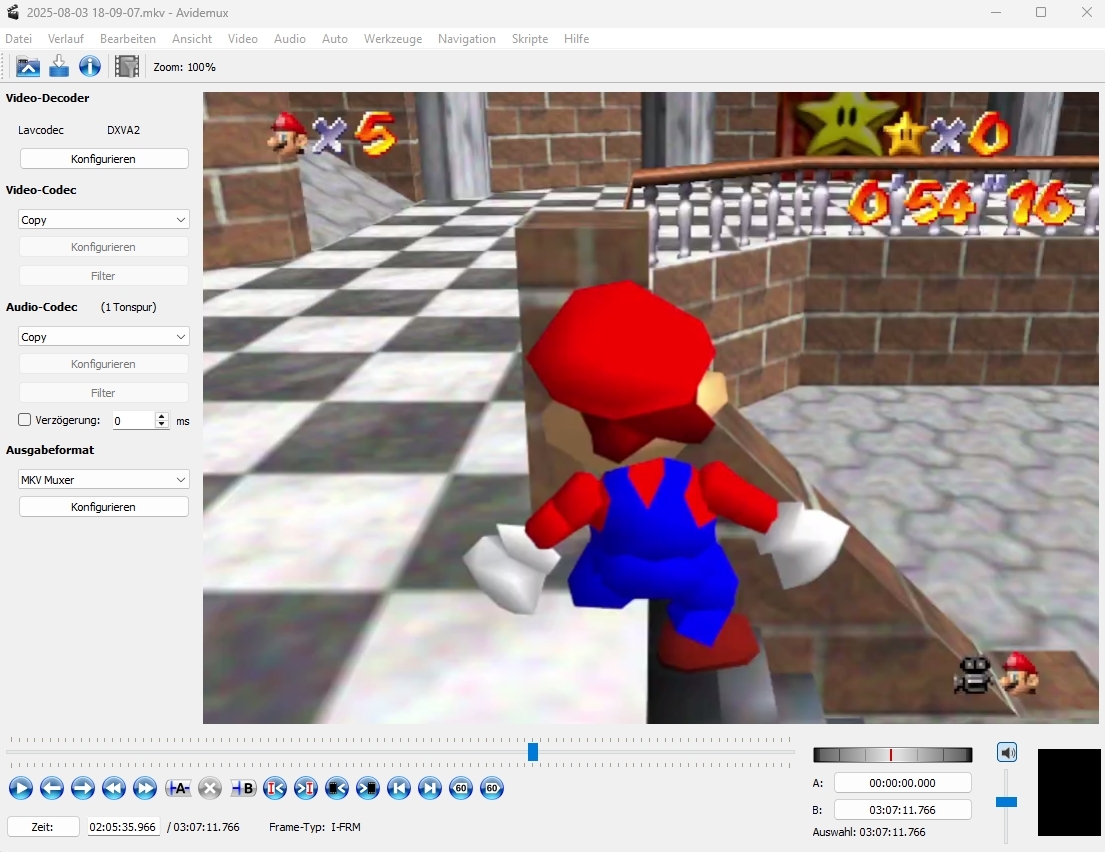Set selection start marker A
This screenshot has width=1105, height=852.
pyautogui.click(x=178, y=789)
